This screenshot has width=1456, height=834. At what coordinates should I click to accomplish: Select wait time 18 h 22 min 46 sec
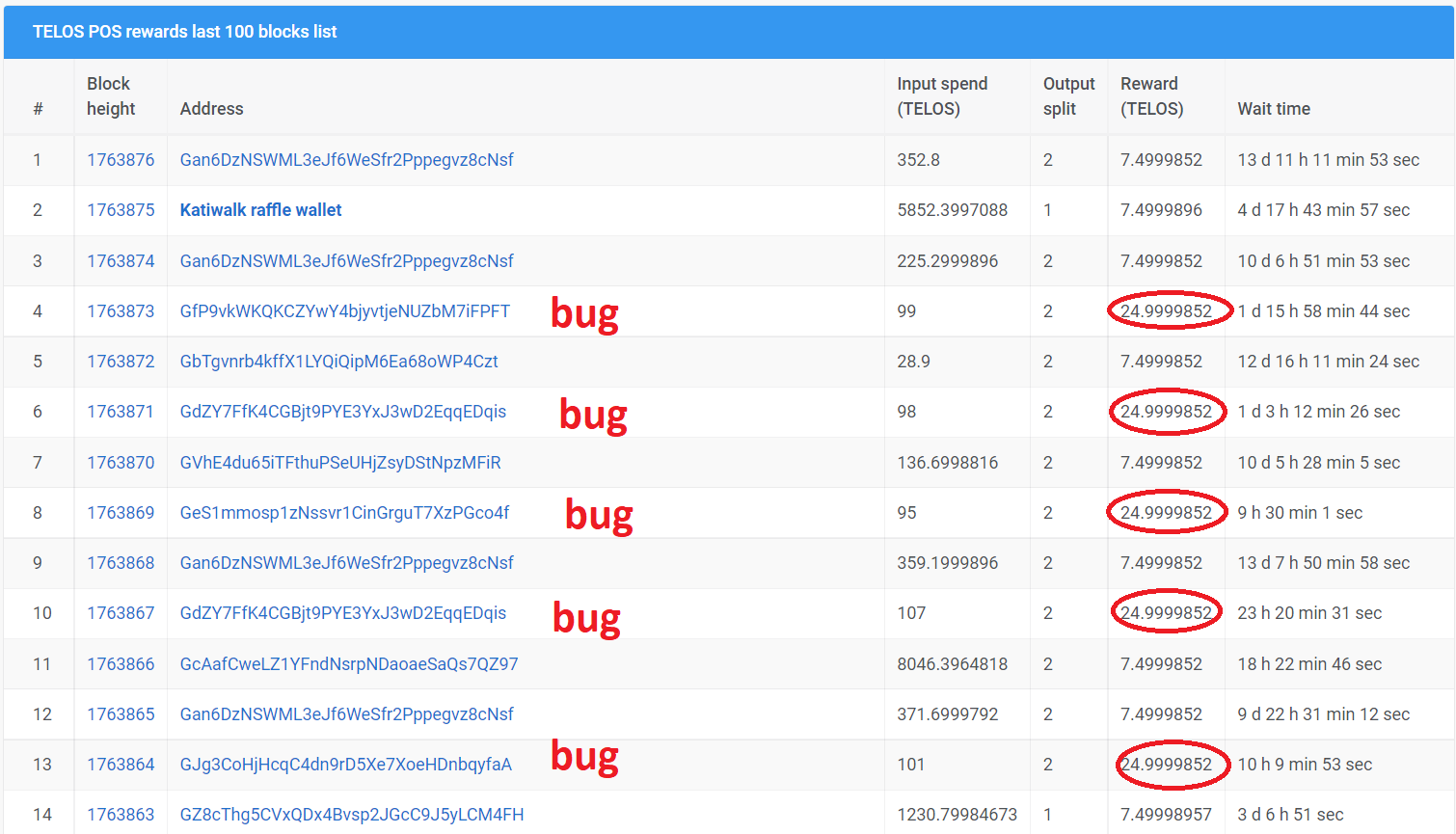[1309, 664]
